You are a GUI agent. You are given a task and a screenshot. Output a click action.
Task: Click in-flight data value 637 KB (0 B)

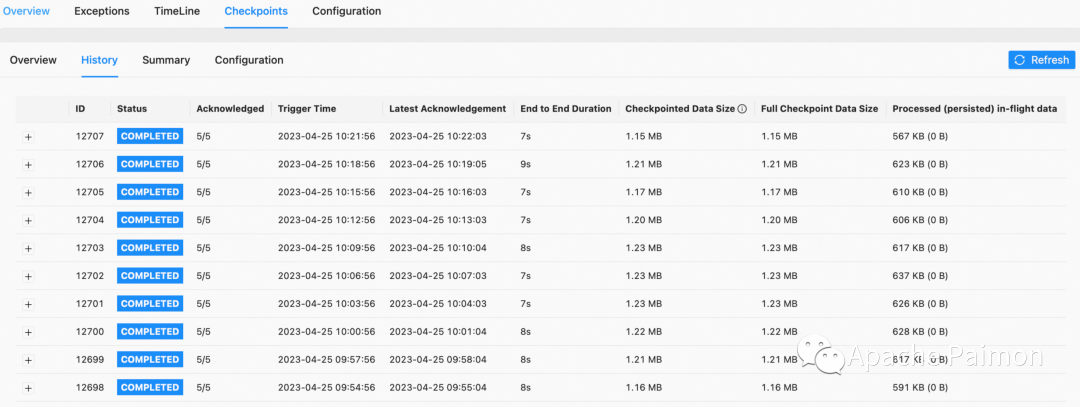920,276
